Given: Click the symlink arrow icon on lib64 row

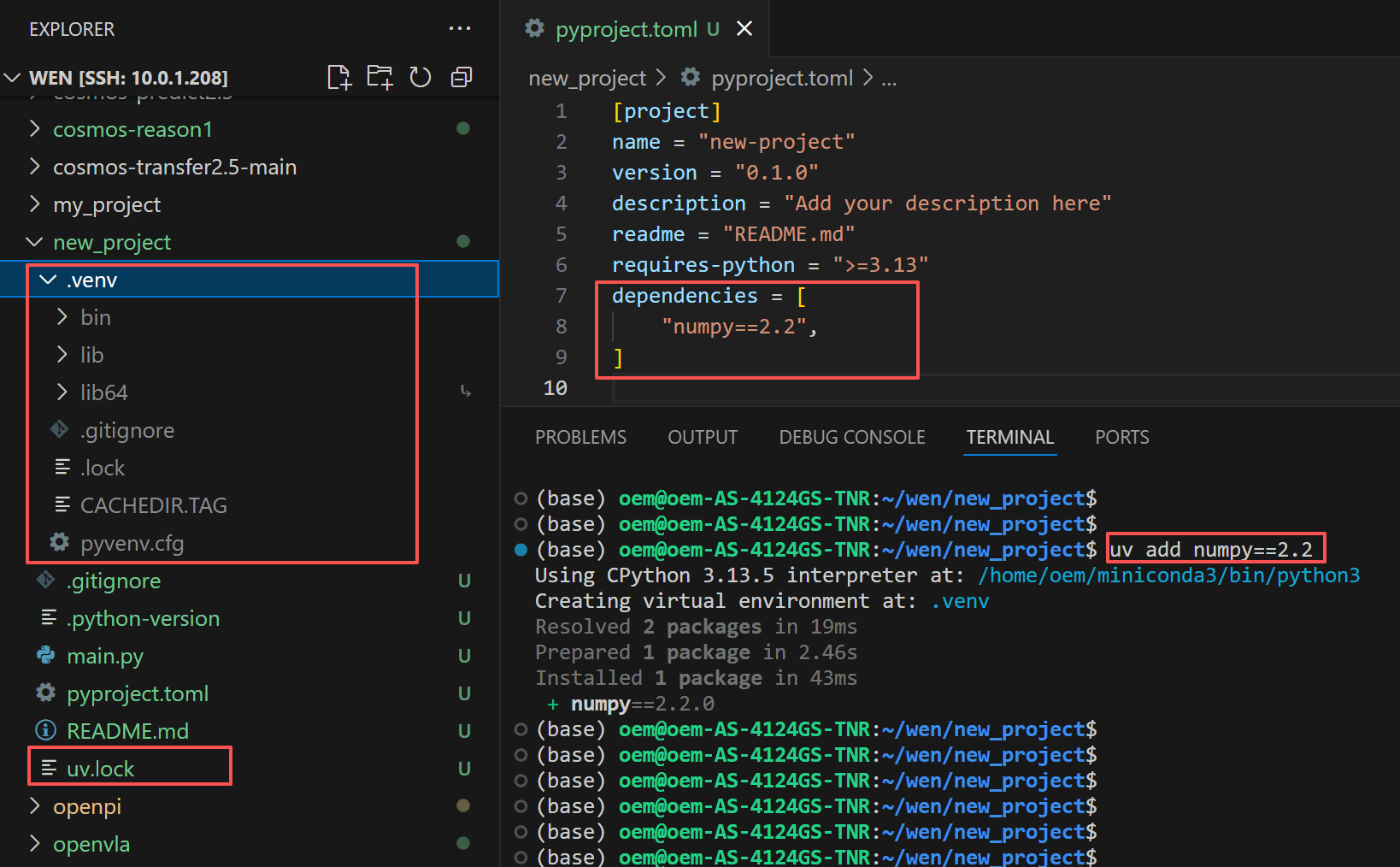Looking at the screenshot, I should pyautogui.click(x=465, y=392).
